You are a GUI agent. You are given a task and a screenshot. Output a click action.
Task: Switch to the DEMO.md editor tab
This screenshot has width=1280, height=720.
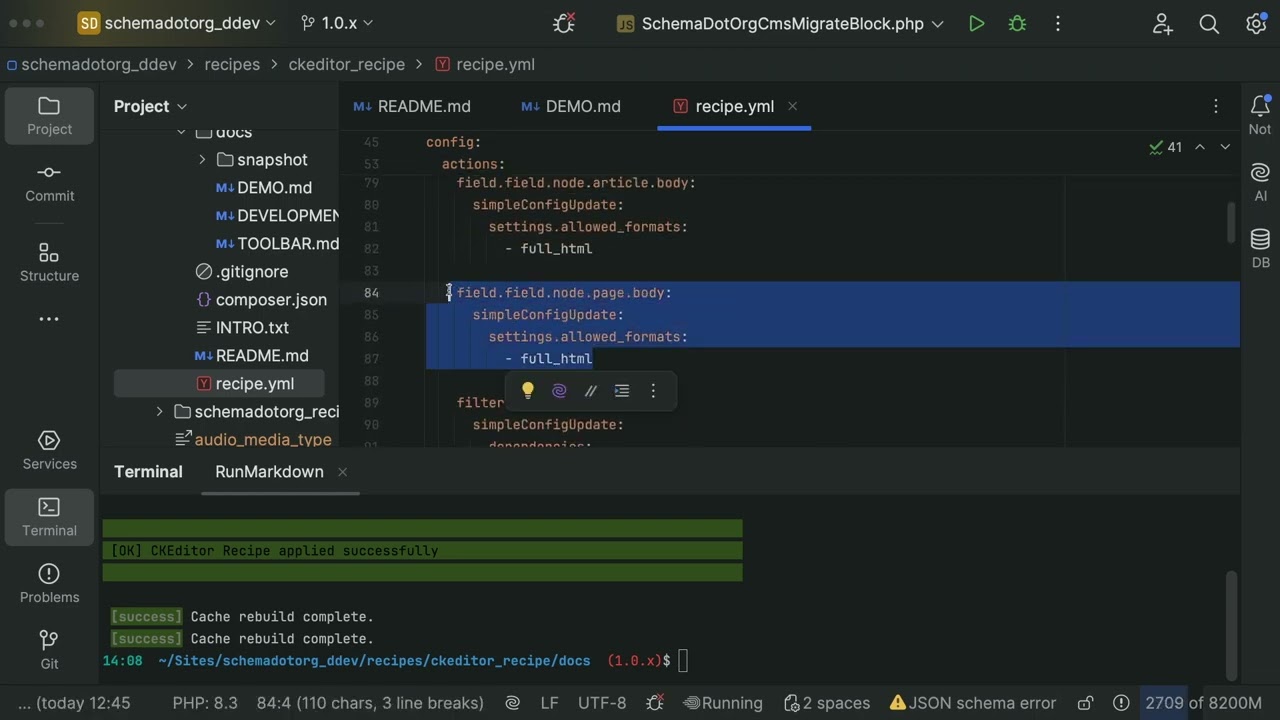(x=571, y=107)
